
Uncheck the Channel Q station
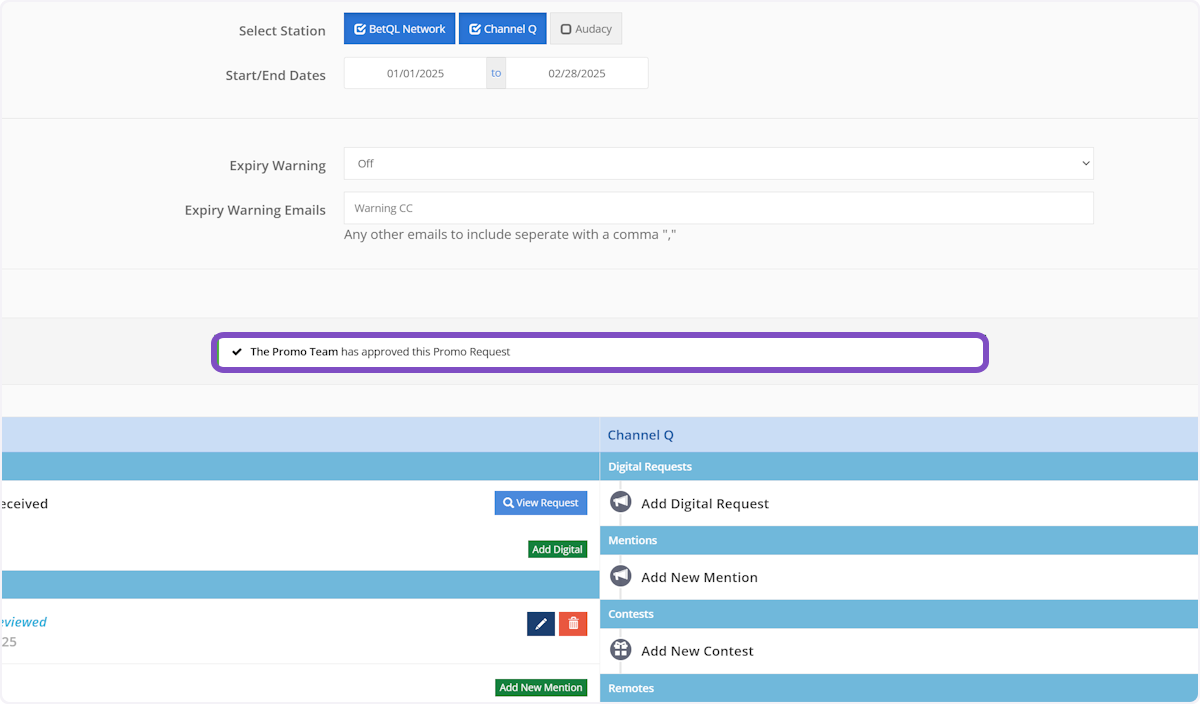[x=503, y=29]
